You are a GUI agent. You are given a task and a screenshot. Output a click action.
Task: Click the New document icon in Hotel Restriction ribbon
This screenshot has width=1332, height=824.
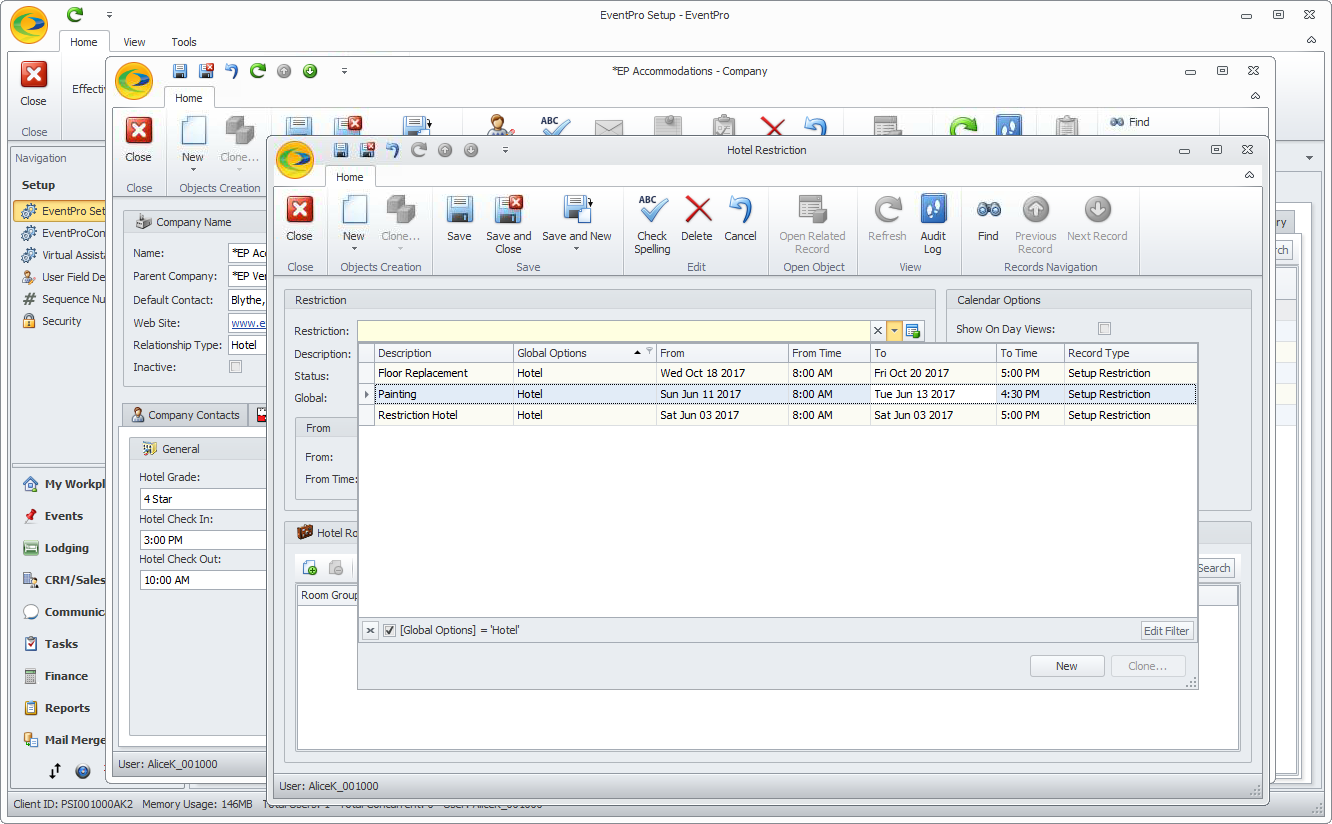point(354,210)
